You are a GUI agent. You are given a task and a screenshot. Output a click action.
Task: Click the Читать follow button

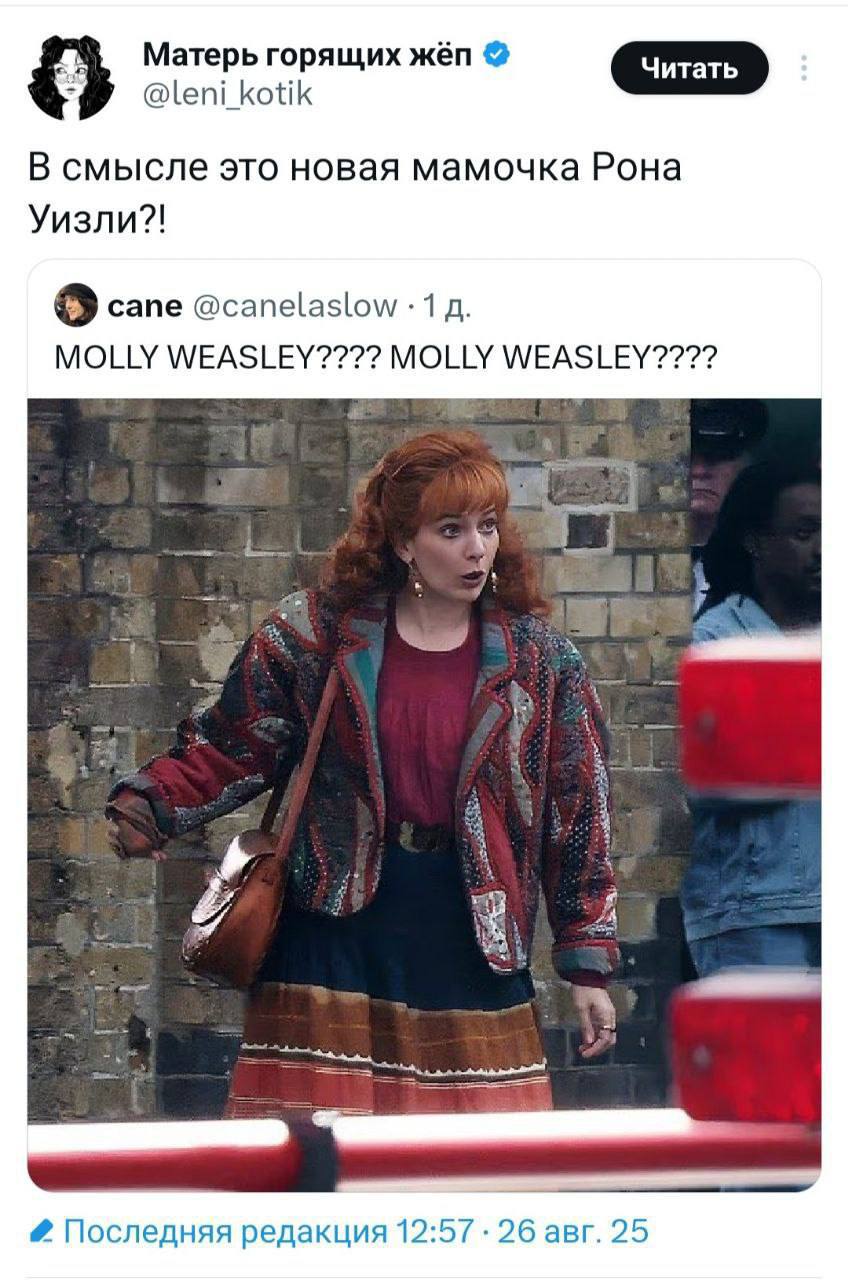point(690,68)
